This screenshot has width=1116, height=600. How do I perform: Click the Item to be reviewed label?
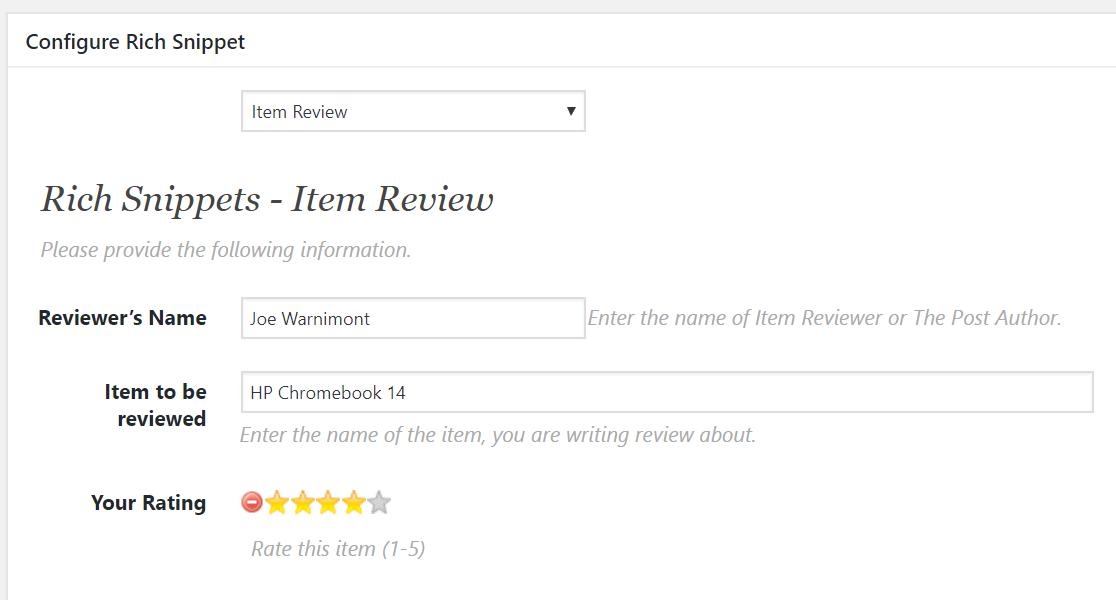155,405
